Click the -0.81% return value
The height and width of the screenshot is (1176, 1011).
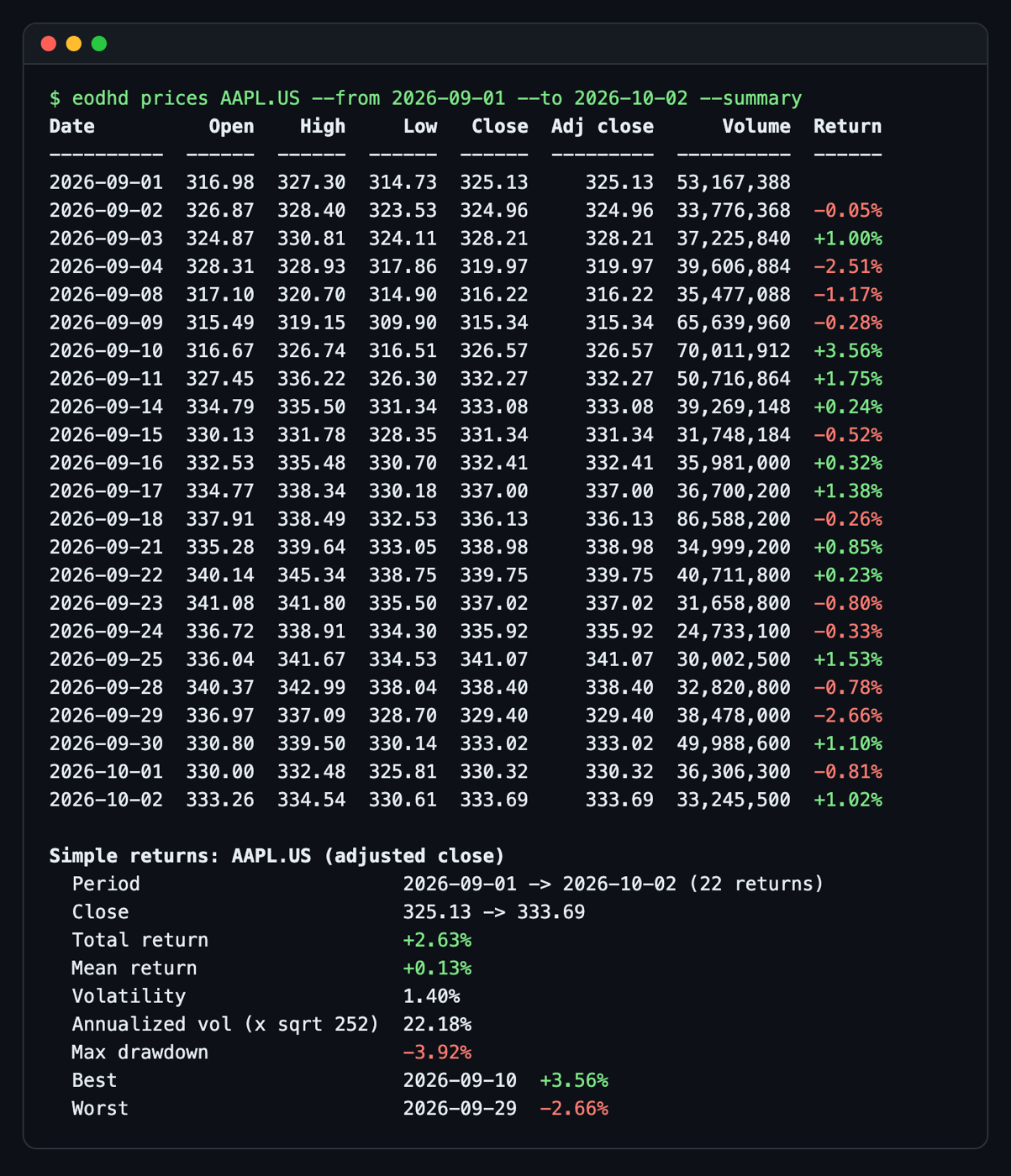tap(848, 771)
